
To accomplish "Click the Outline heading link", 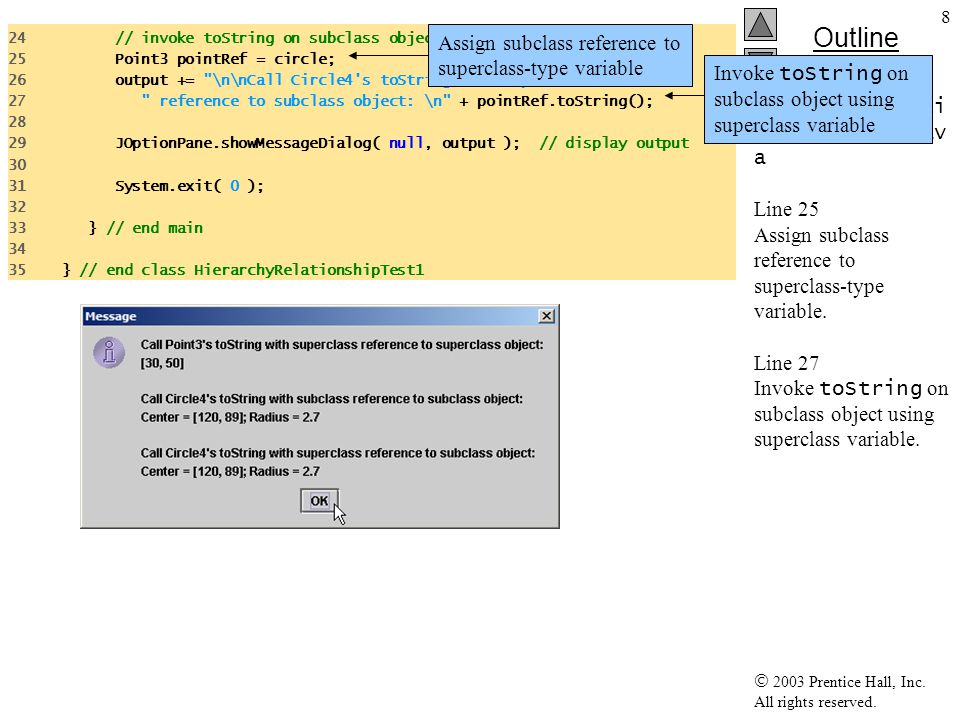I will click(x=855, y=38).
